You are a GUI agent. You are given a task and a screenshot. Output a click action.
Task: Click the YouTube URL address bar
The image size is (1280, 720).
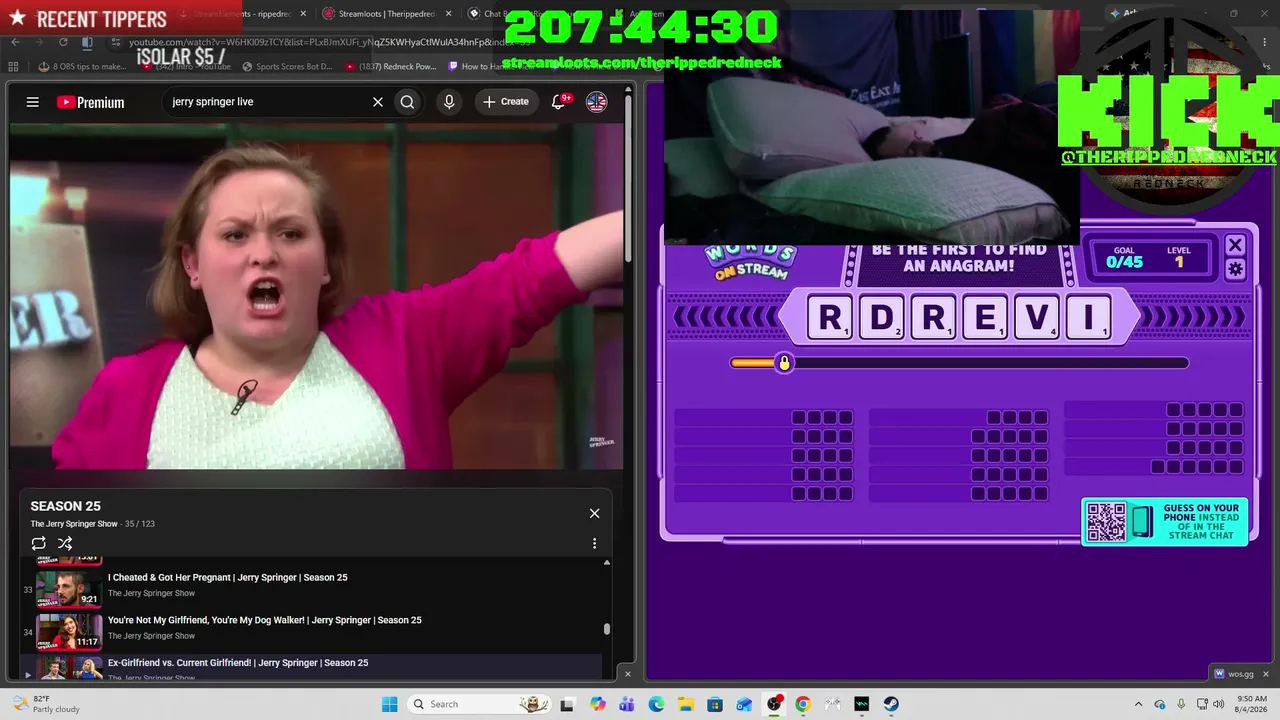pos(330,42)
